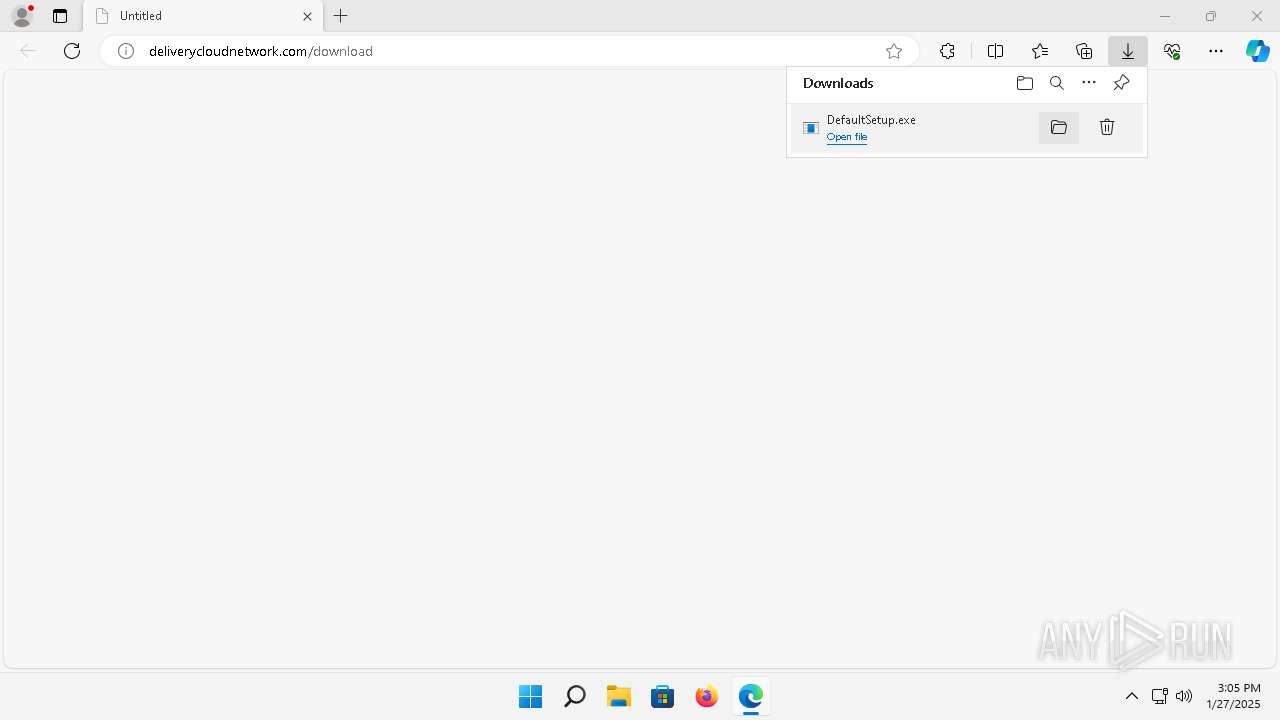Open the Favorites list
The width and height of the screenshot is (1280, 720).
click(x=1040, y=51)
